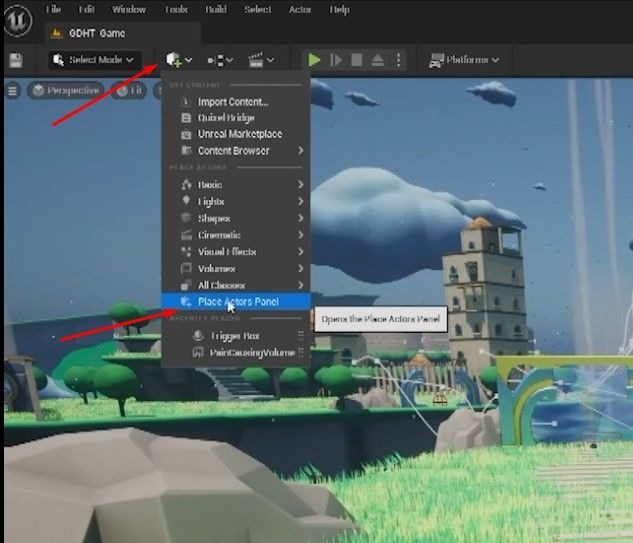Screen dimensions: 633x543
Task: Click the Stop simulation square button
Action: tap(357, 60)
